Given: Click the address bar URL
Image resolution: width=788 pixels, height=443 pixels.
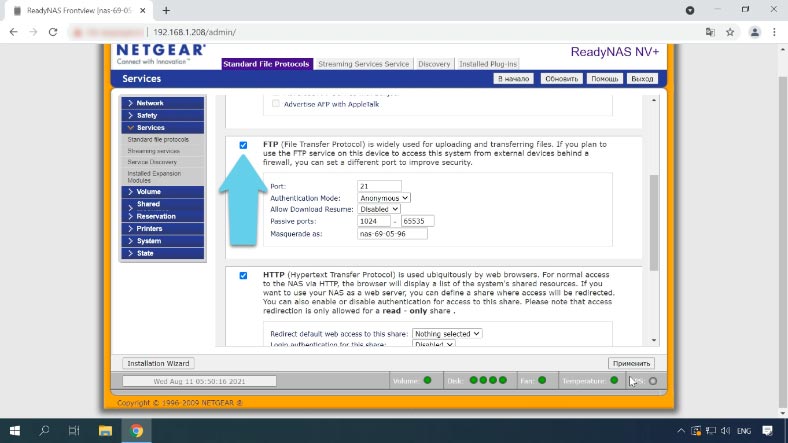Looking at the screenshot, I should click(194, 32).
